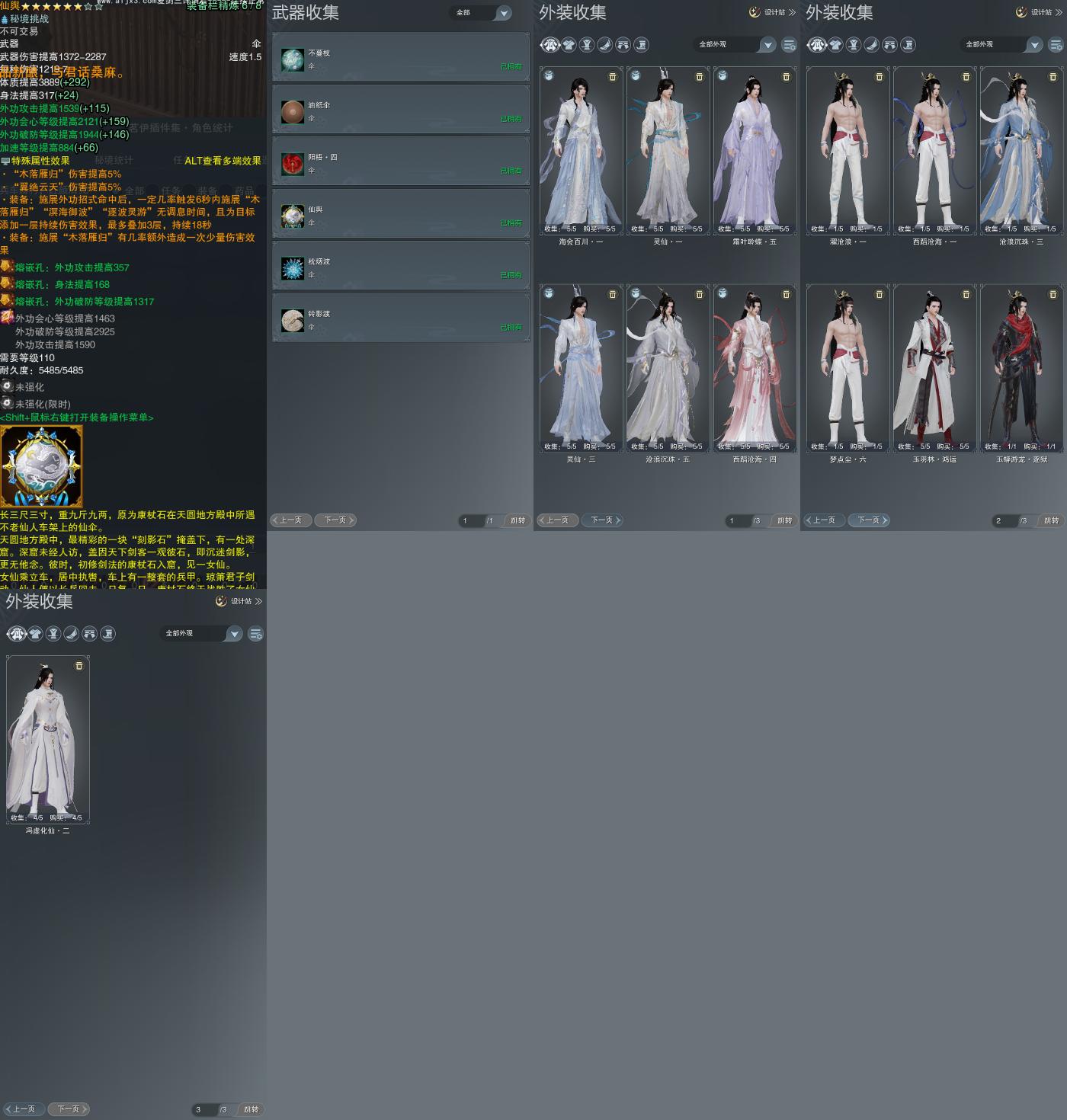The height and width of the screenshot is (1120, 1067).
Task: Click the trash icon on 濯沧浪·一 card
Action: click(880, 77)
